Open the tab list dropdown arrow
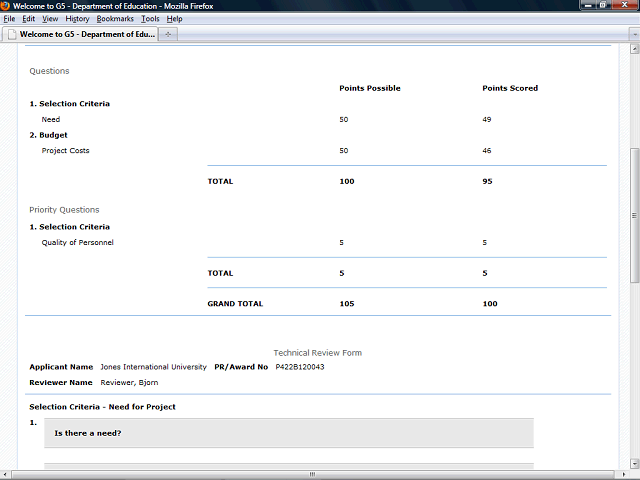 click(x=634, y=35)
